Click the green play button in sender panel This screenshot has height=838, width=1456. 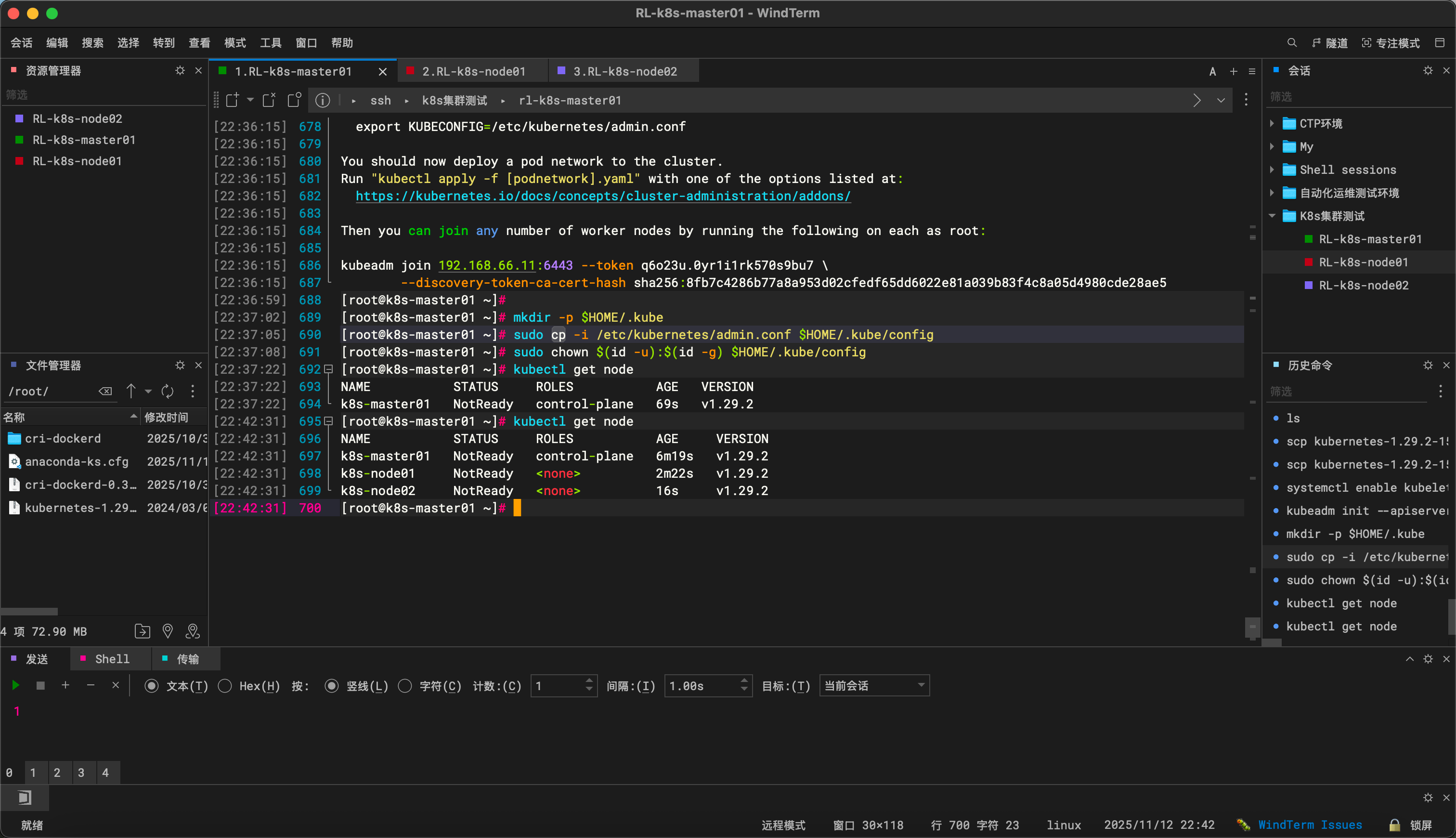pyautogui.click(x=15, y=685)
